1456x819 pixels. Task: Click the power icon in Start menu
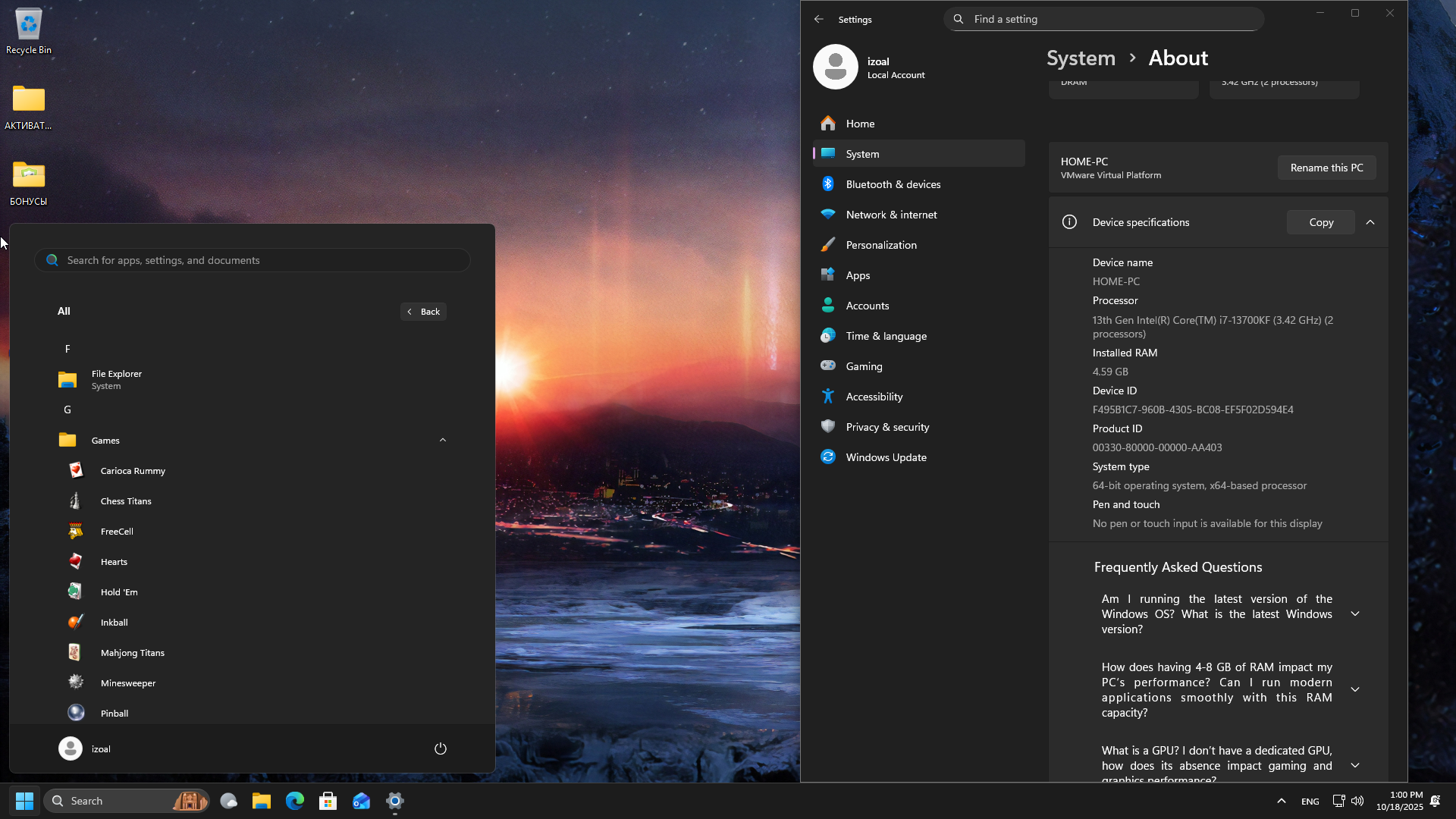point(440,748)
